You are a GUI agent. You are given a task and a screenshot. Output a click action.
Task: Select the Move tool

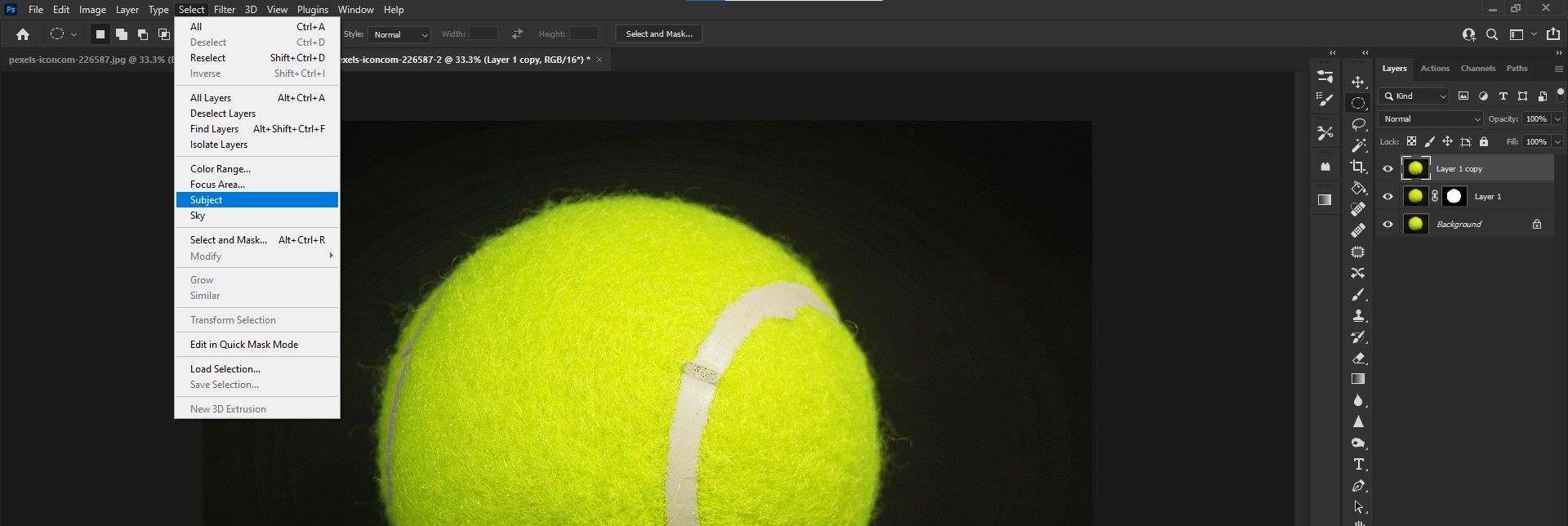[x=1358, y=82]
